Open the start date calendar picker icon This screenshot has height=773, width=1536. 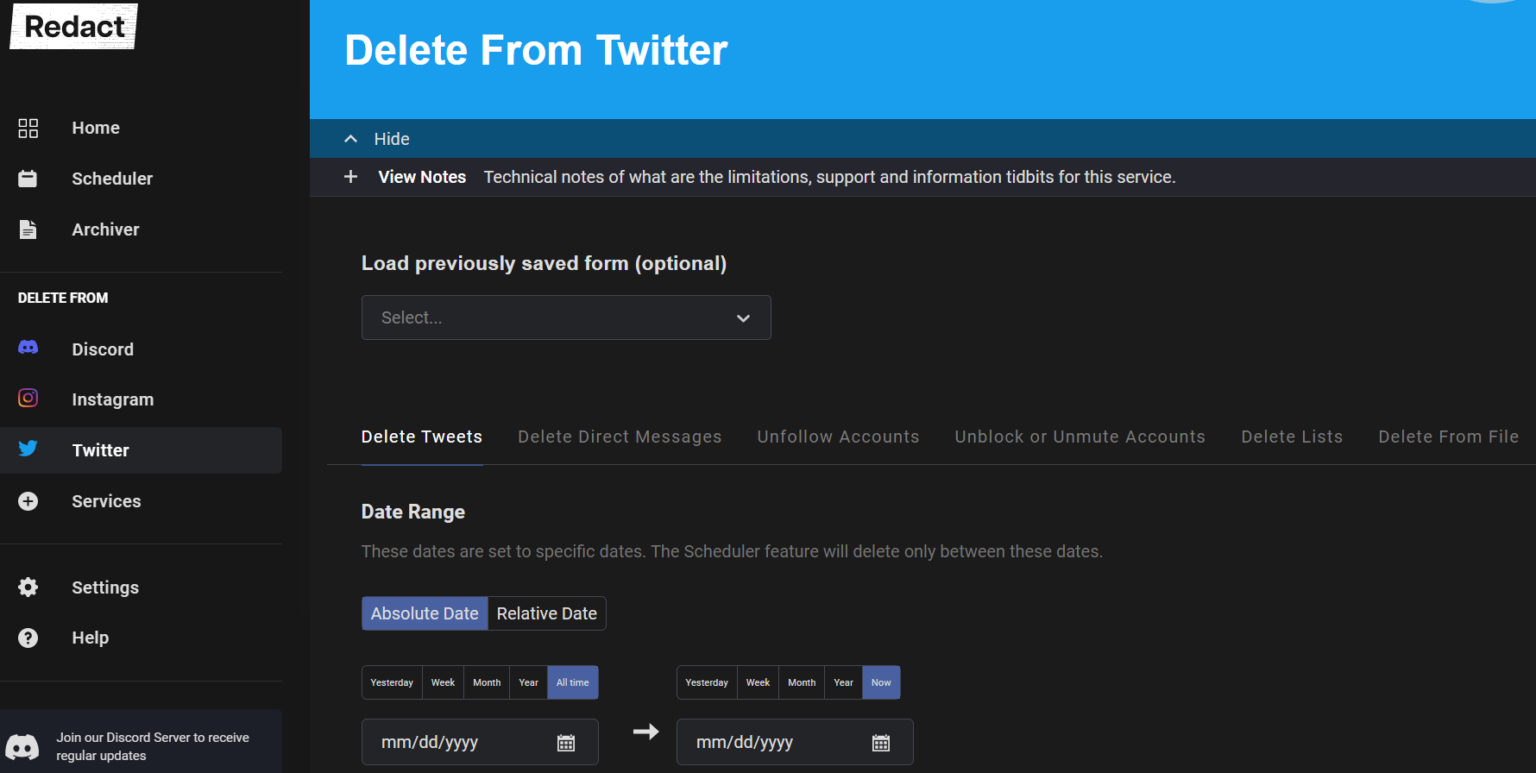coord(566,742)
